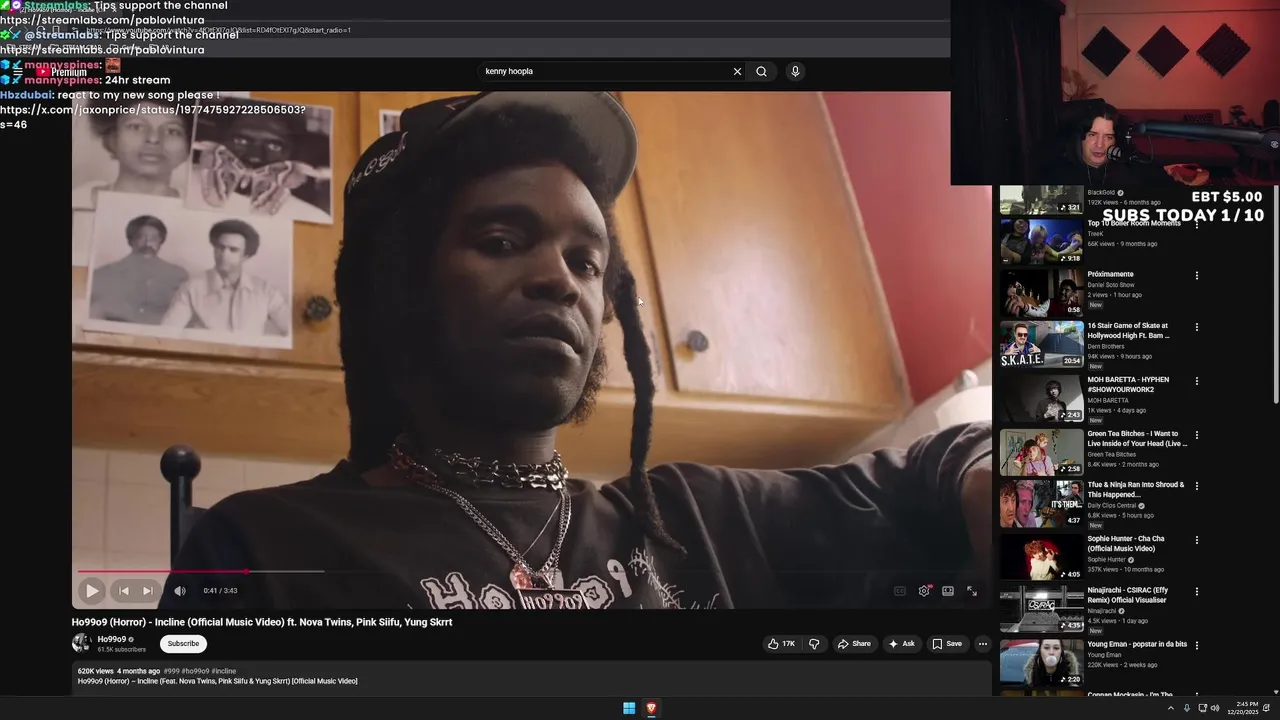Open player settings gear icon

(x=924, y=591)
